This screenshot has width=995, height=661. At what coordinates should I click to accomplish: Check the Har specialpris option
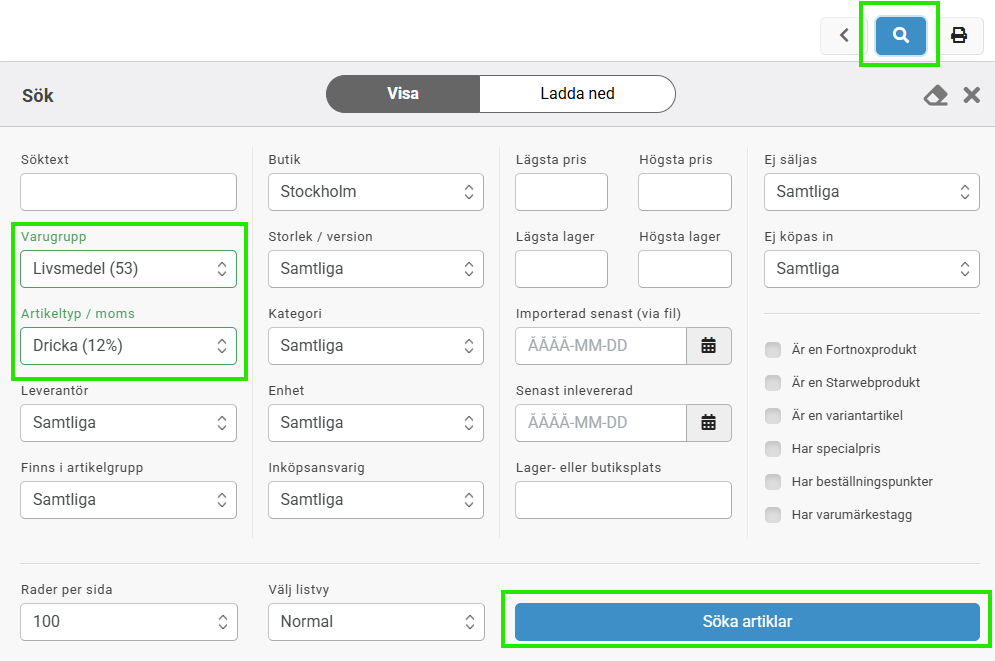coord(772,449)
